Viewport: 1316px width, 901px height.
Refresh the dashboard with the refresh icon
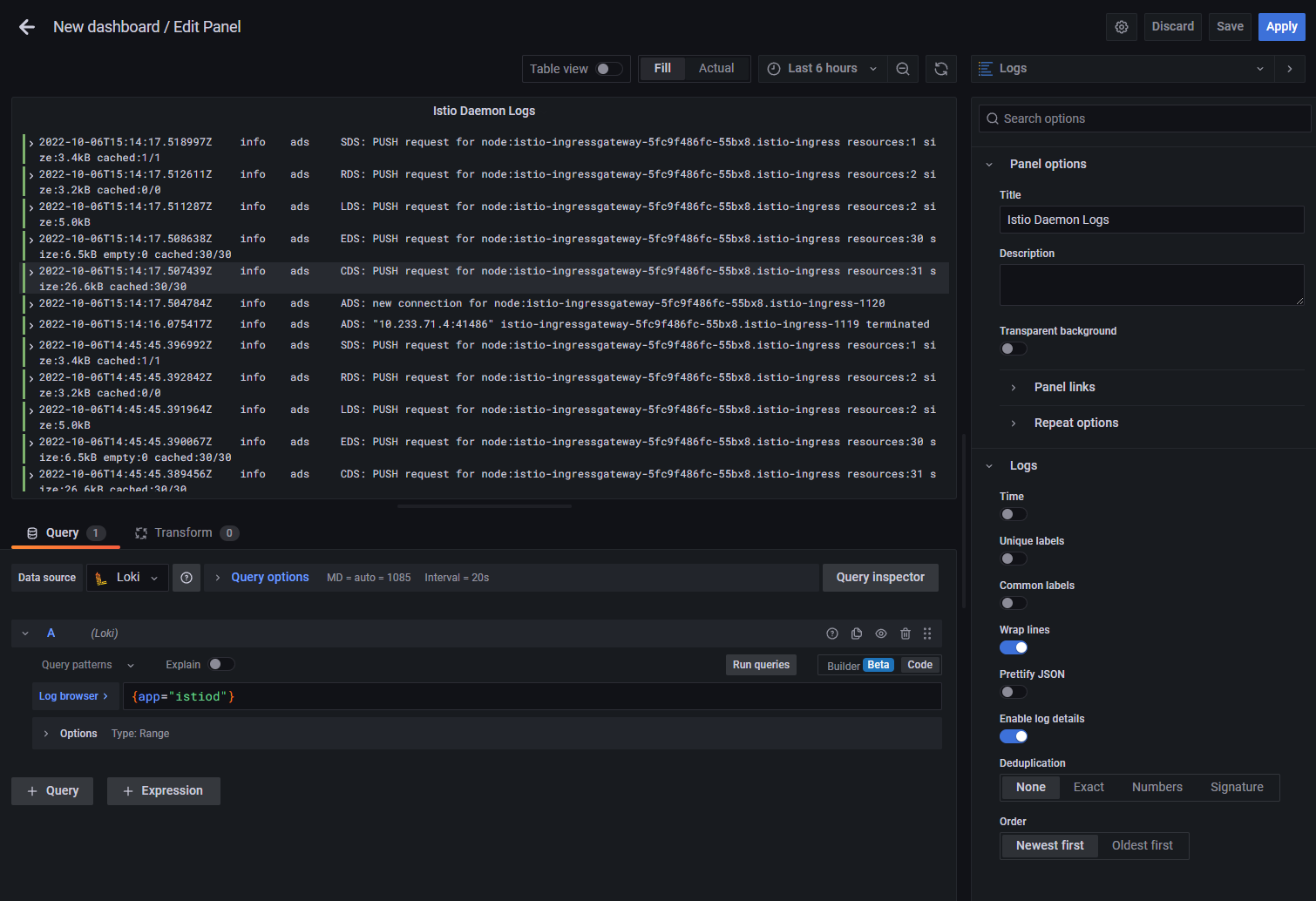[941, 69]
